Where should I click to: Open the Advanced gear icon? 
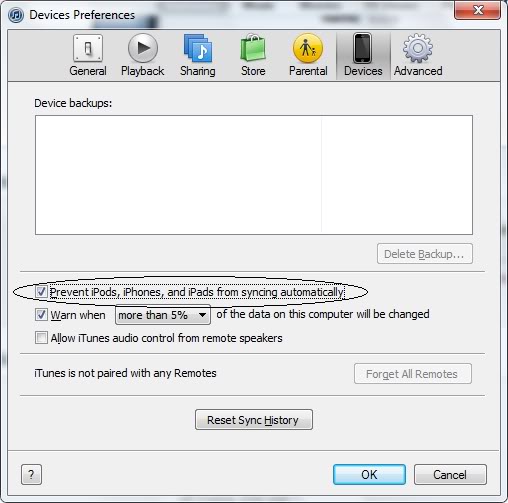pos(418,48)
